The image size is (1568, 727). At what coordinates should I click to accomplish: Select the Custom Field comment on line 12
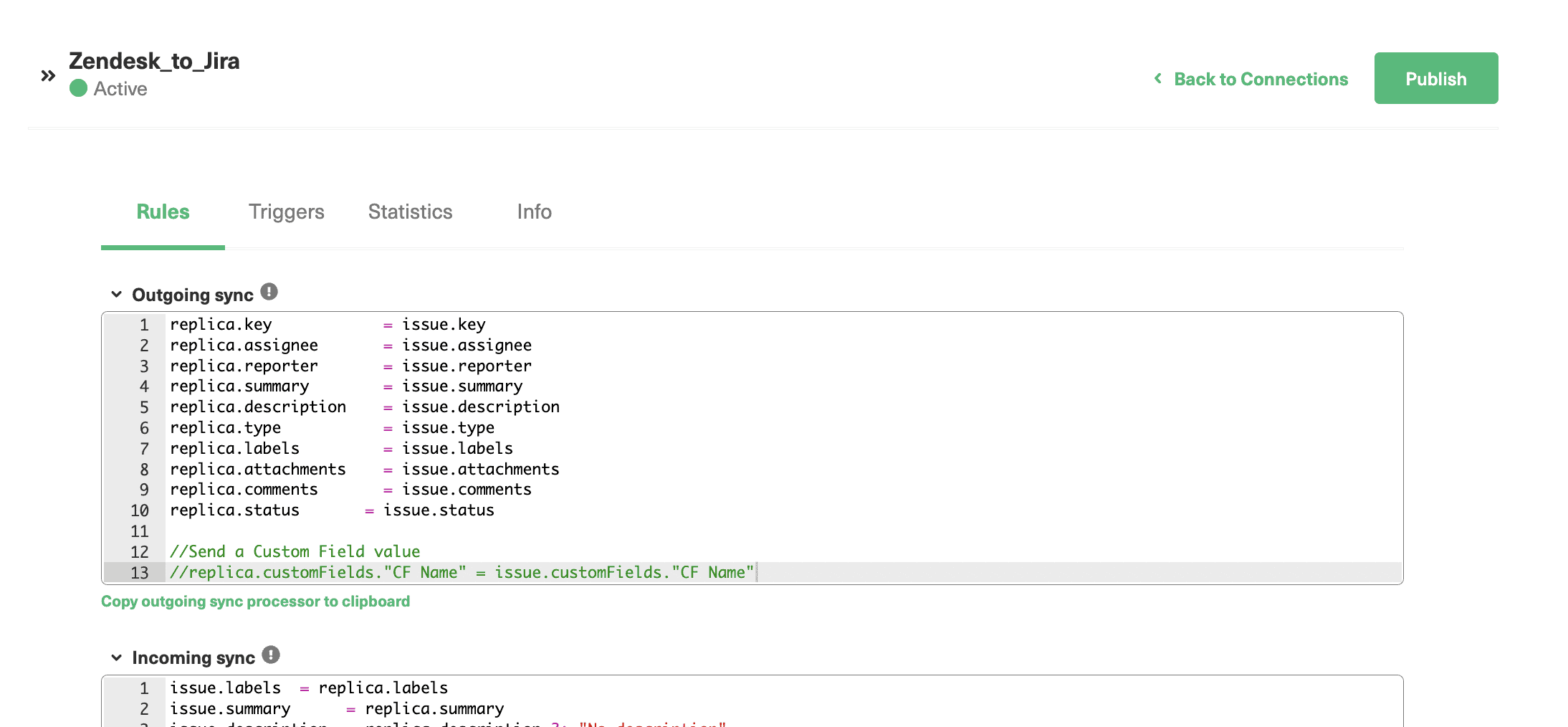point(295,551)
